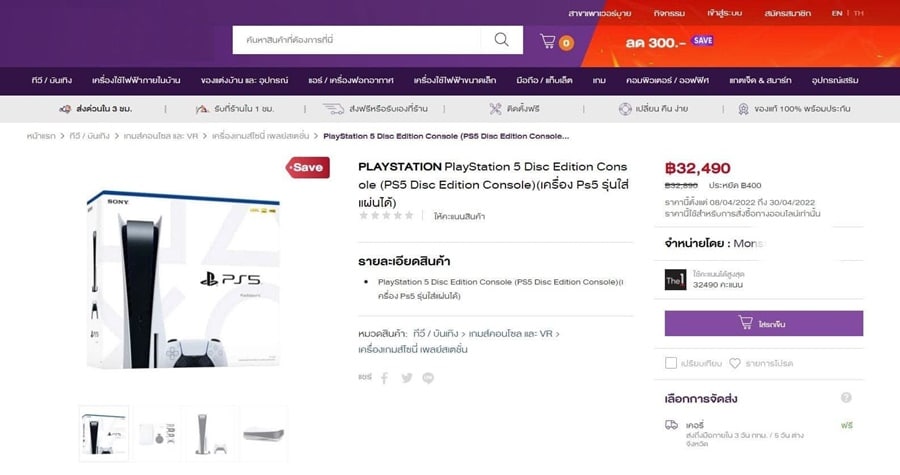Open the เกม category menu

tap(599, 80)
